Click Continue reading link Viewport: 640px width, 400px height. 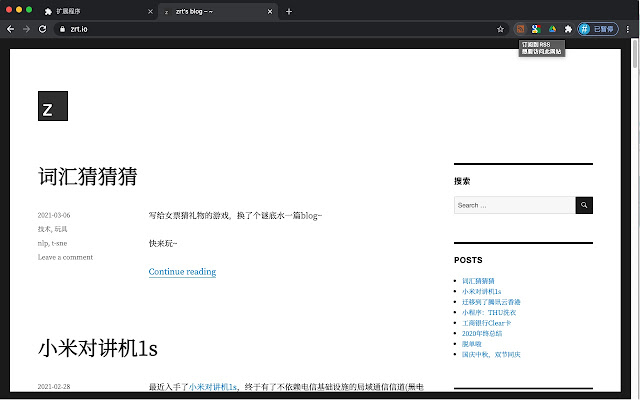pyautogui.click(x=182, y=271)
